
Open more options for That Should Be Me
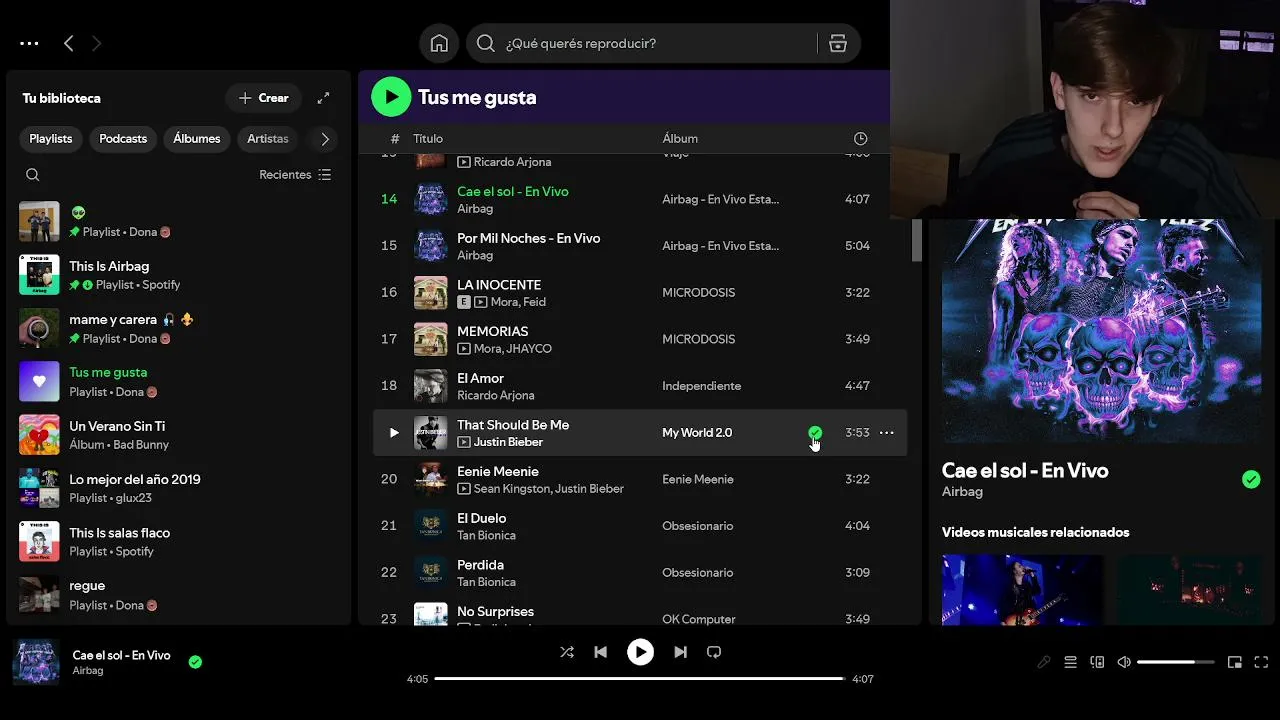(886, 433)
